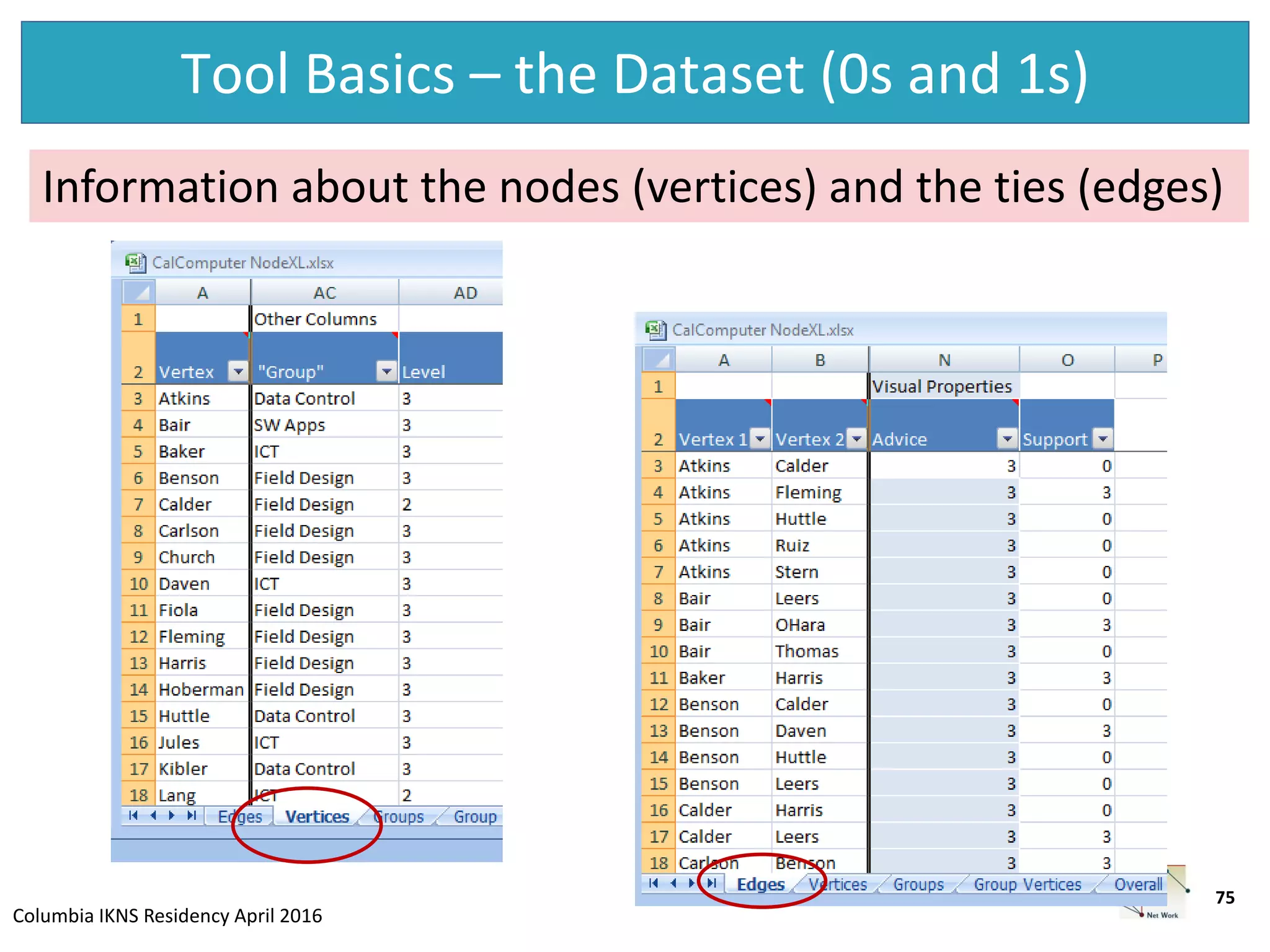
Task: Switch to Edges tab in left workbook
Action: click(x=240, y=817)
